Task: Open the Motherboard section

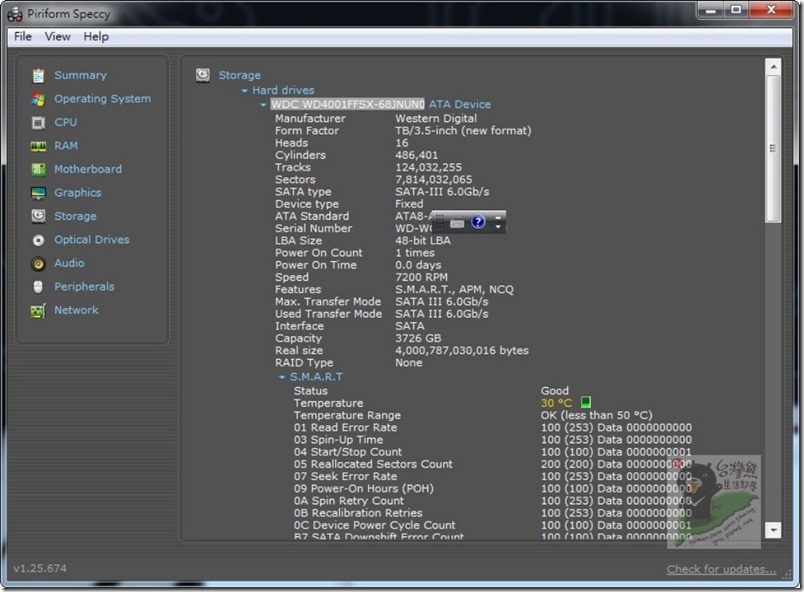Action: pyautogui.click(x=88, y=169)
